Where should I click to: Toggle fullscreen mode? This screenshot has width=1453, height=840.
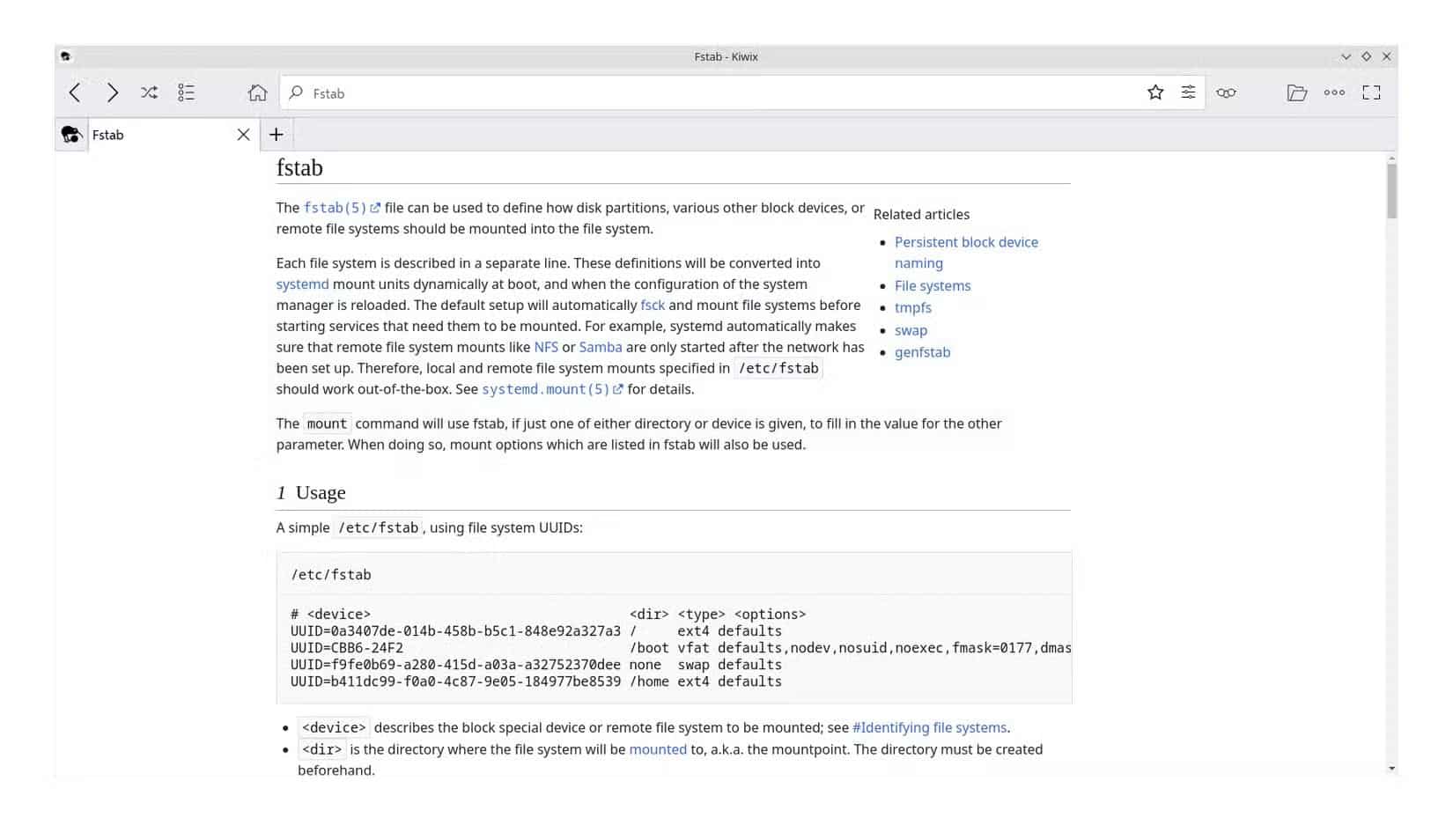(x=1371, y=92)
